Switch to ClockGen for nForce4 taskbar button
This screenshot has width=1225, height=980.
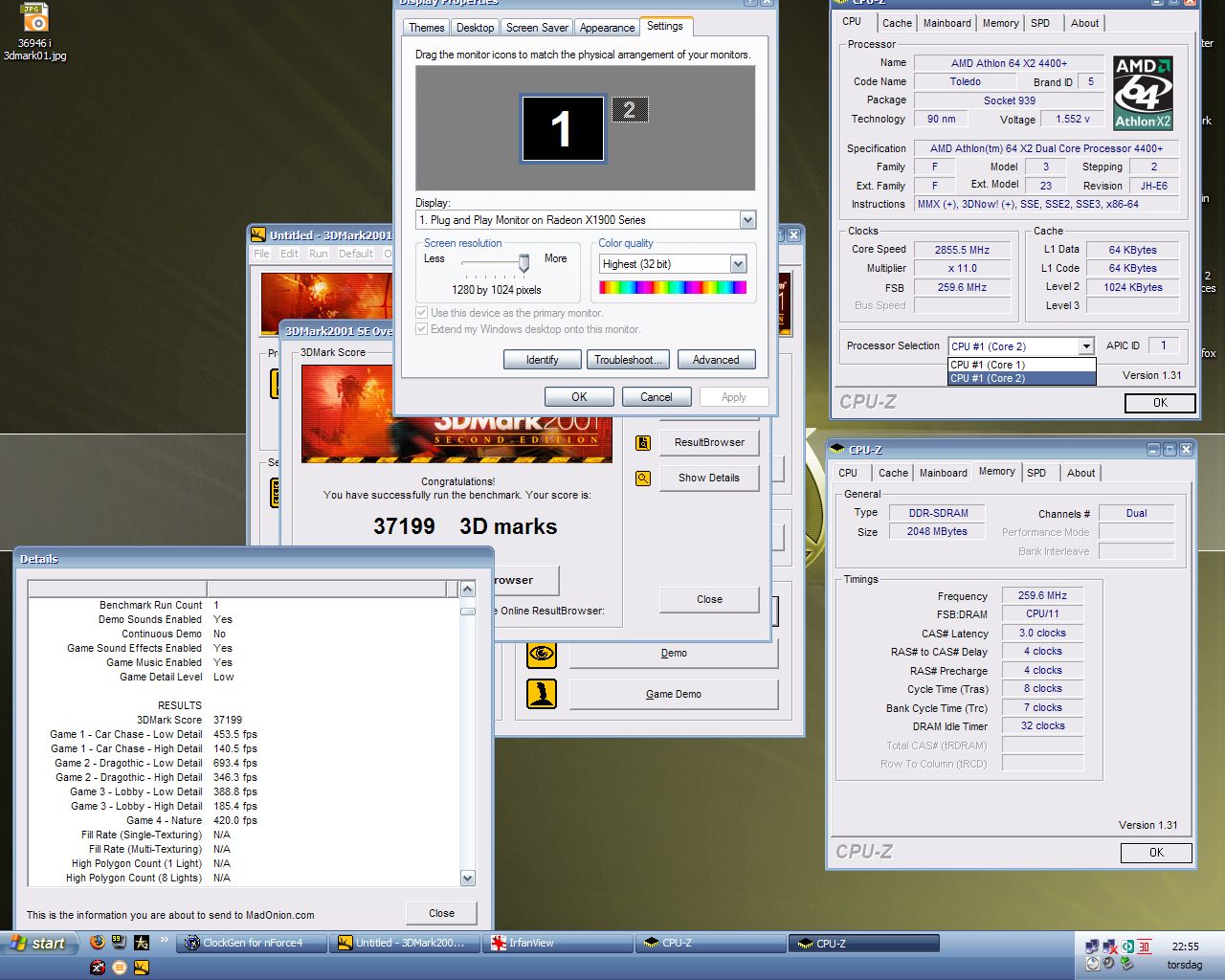(x=254, y=943)
